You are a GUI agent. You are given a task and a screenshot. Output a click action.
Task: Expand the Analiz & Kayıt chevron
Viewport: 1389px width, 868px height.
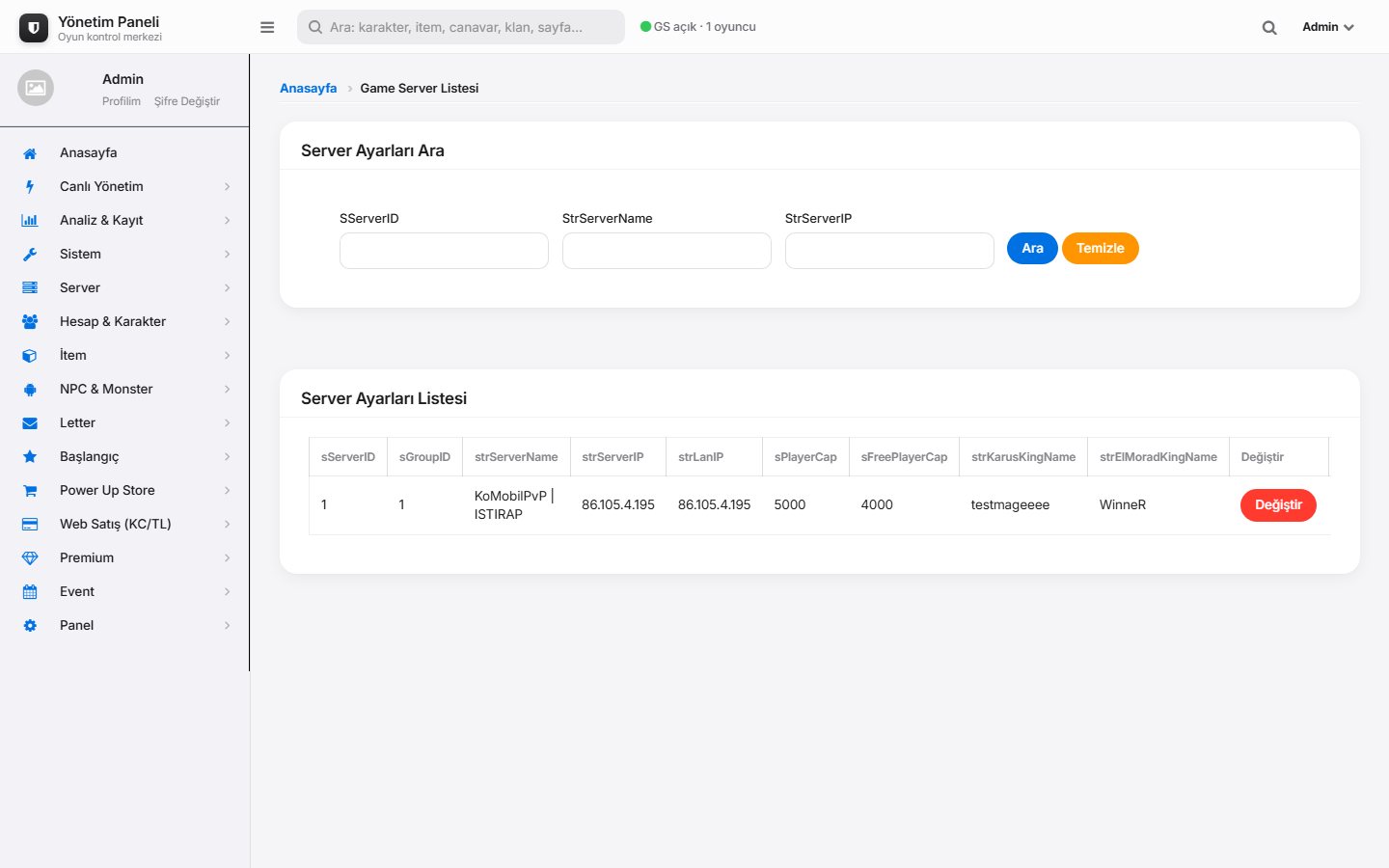(228, 221)
